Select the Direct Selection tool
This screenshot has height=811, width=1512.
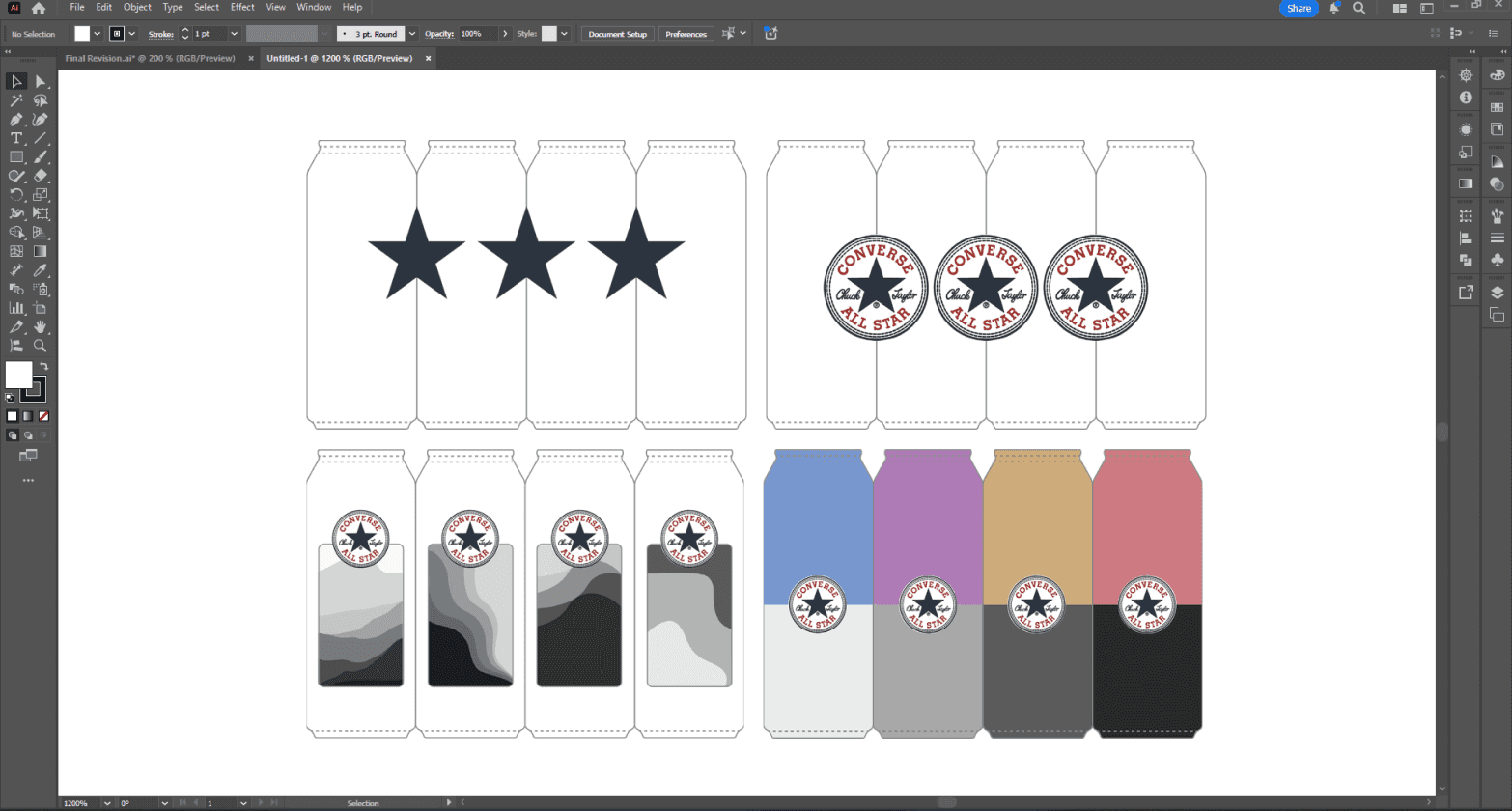tap(41, 82)
